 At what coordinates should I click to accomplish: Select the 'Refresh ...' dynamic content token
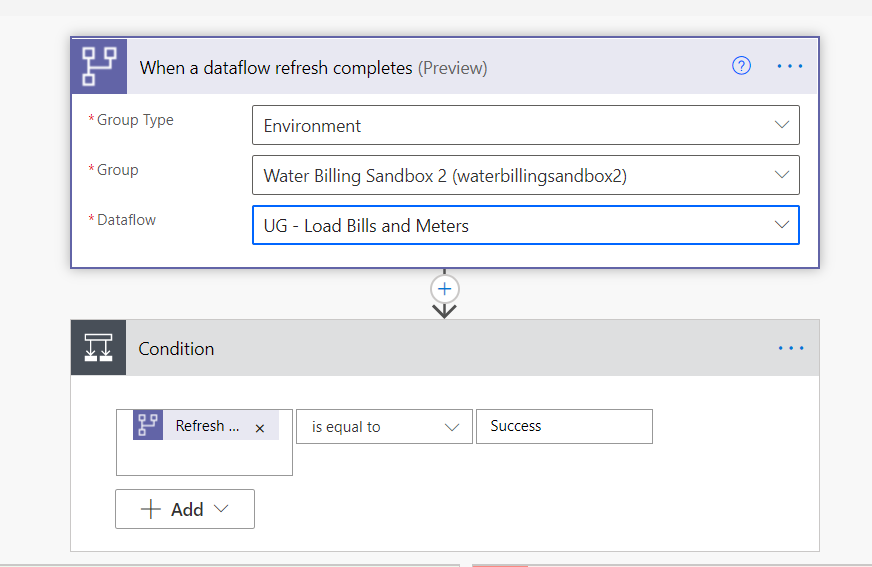point(207,426)
